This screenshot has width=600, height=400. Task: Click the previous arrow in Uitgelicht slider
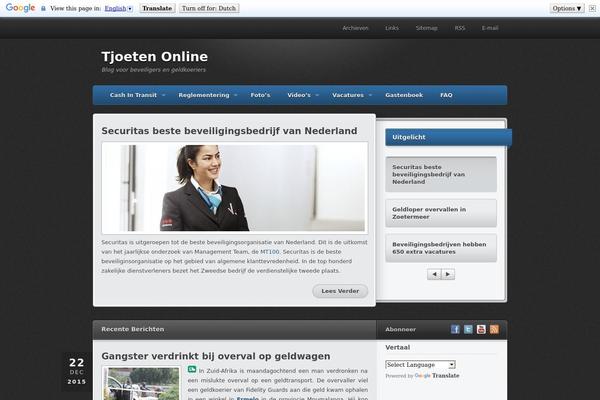pyautogui.click(x=434, y=274)
